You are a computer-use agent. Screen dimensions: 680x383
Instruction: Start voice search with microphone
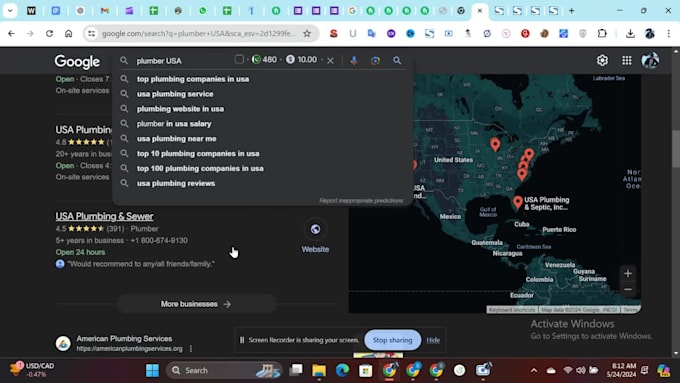coord(354,61)
